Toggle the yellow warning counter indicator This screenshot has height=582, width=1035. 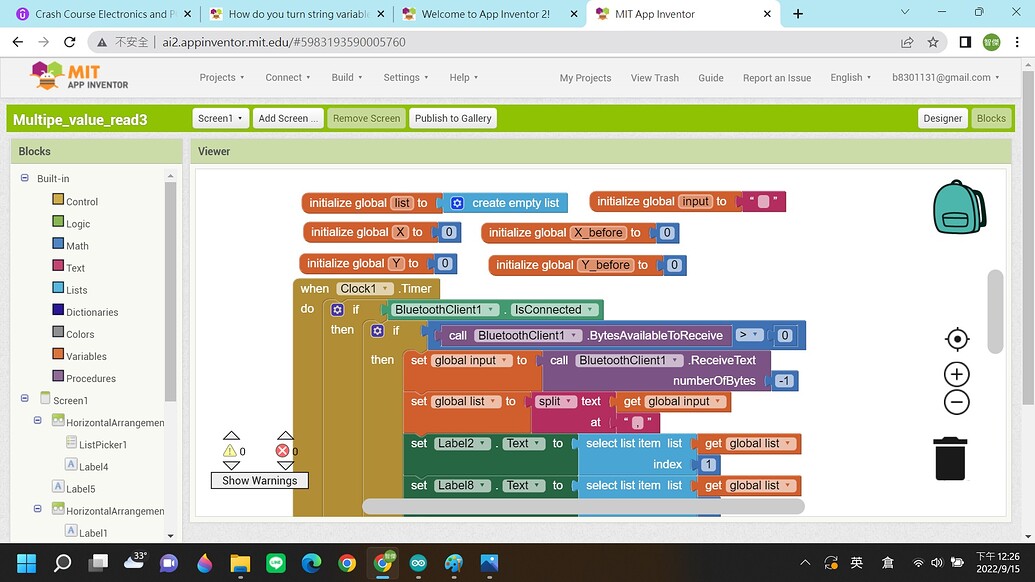coord(231,451)
